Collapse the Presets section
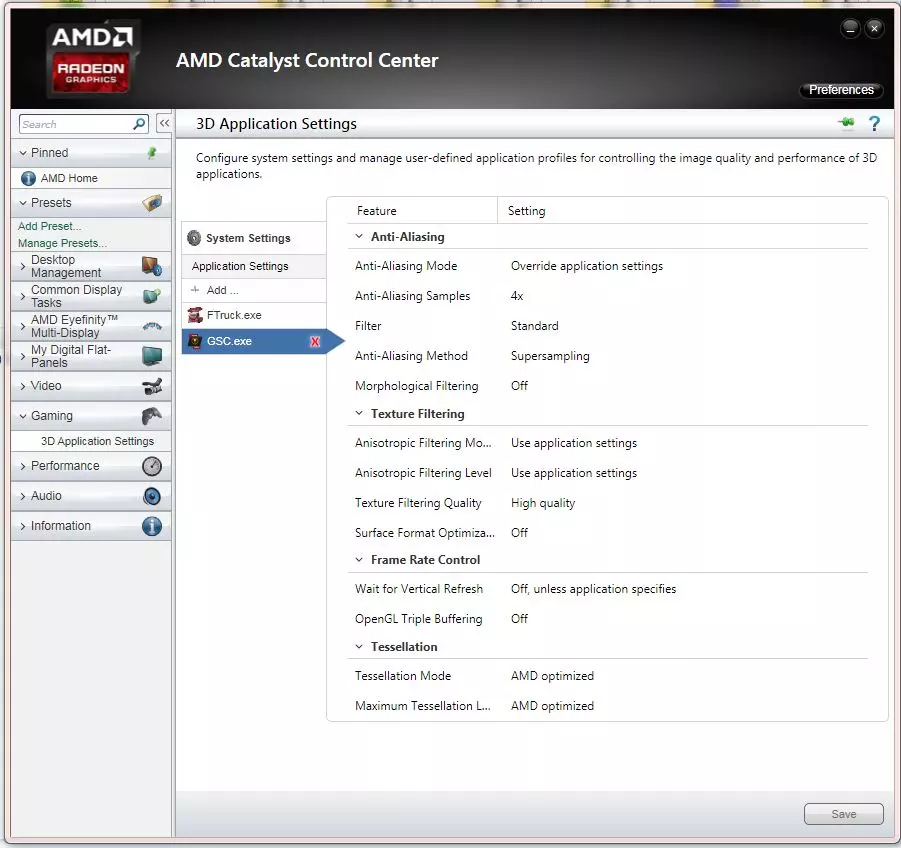 coord(23,203)
